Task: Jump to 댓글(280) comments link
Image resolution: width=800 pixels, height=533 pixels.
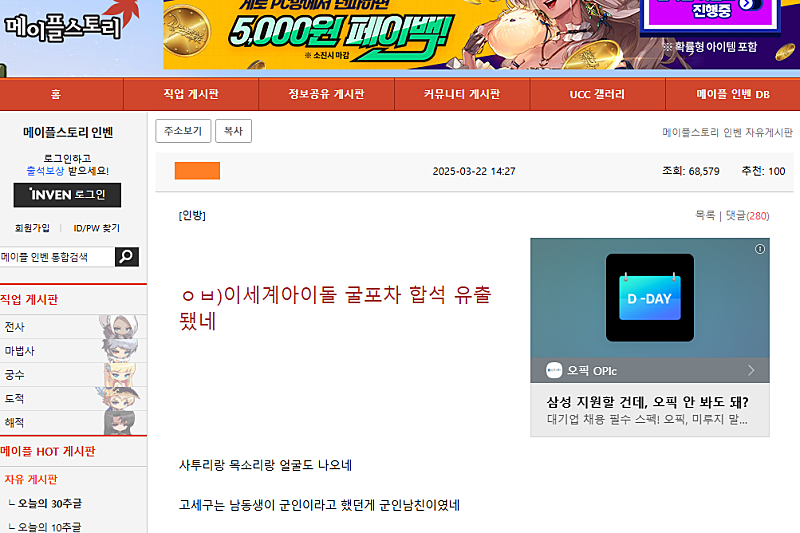Action: [x=747, y=216]
